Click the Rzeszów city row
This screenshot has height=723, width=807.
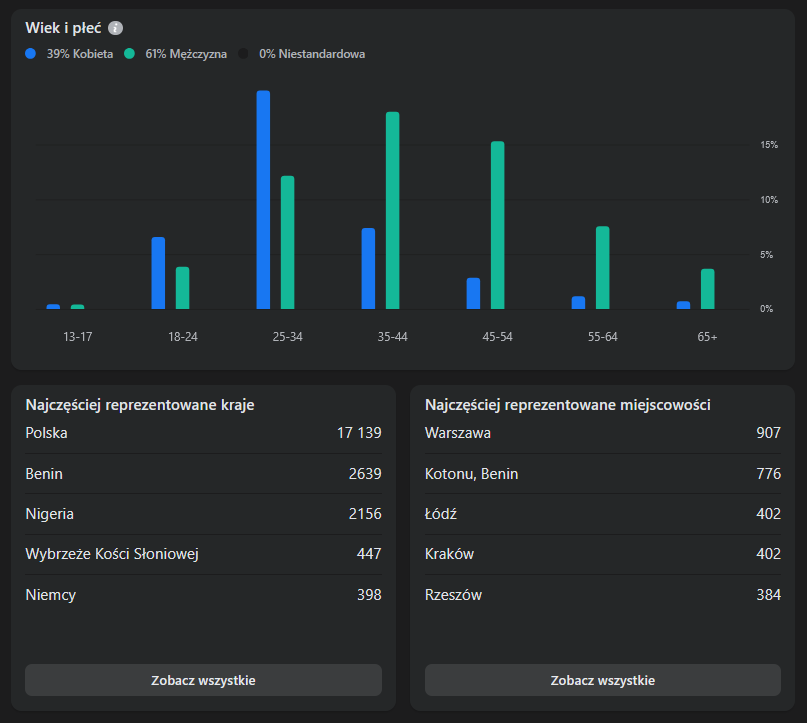[602, 595]
